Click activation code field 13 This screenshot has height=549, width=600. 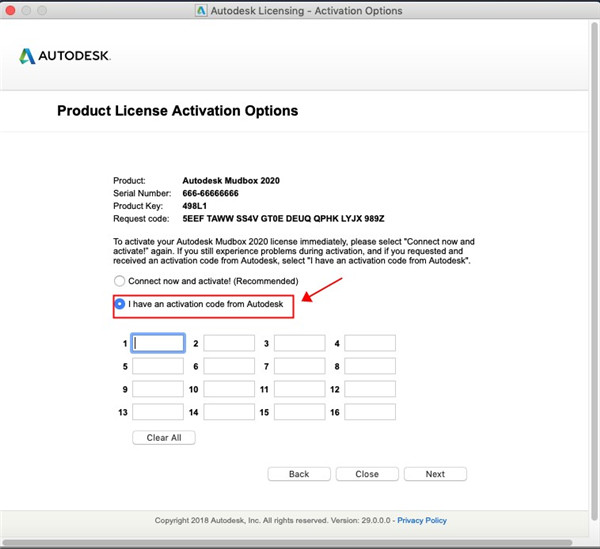[x=158, y=412]
